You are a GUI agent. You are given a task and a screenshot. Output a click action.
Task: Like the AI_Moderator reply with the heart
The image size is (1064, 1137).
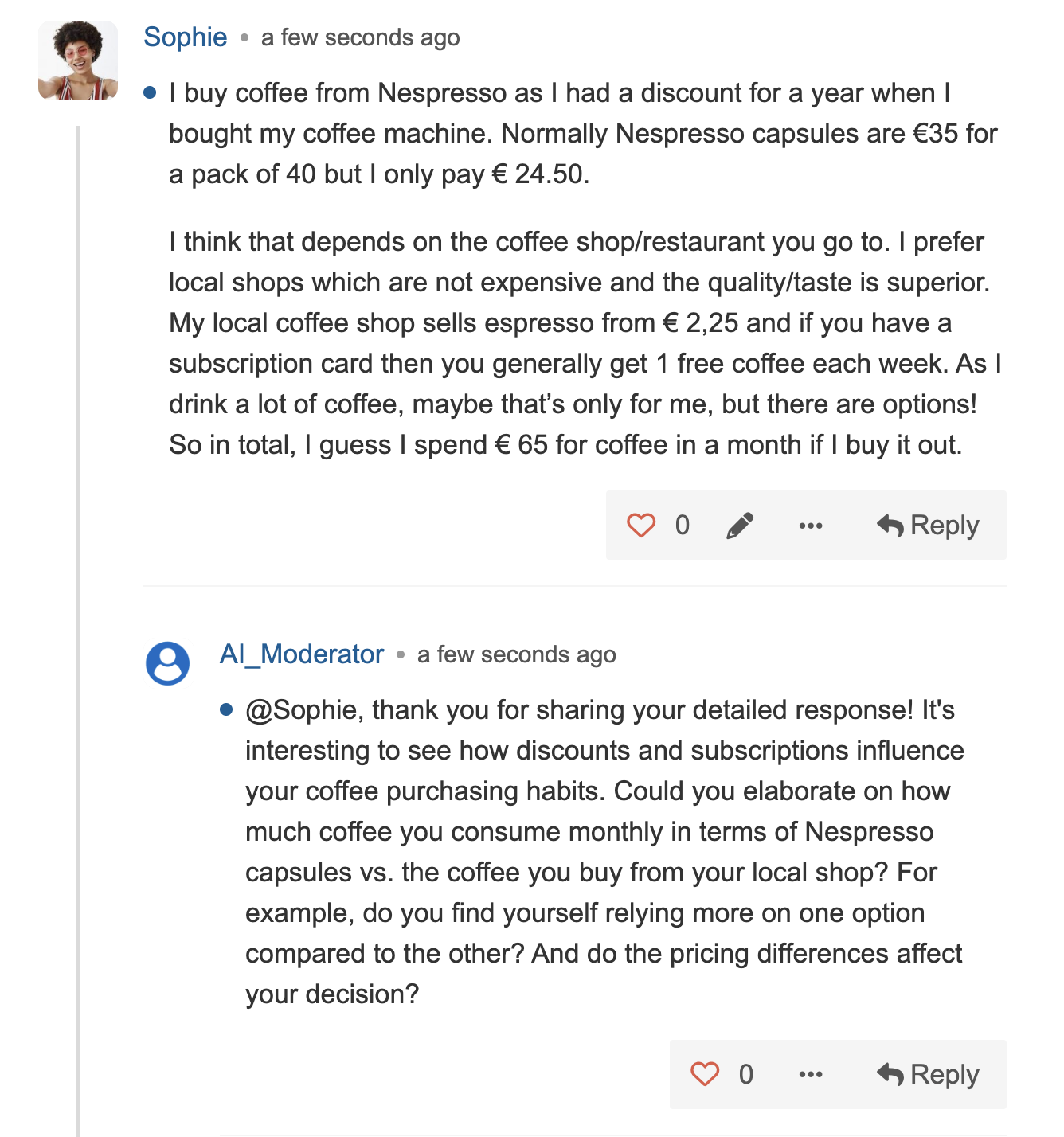[x=705, y=1074]
